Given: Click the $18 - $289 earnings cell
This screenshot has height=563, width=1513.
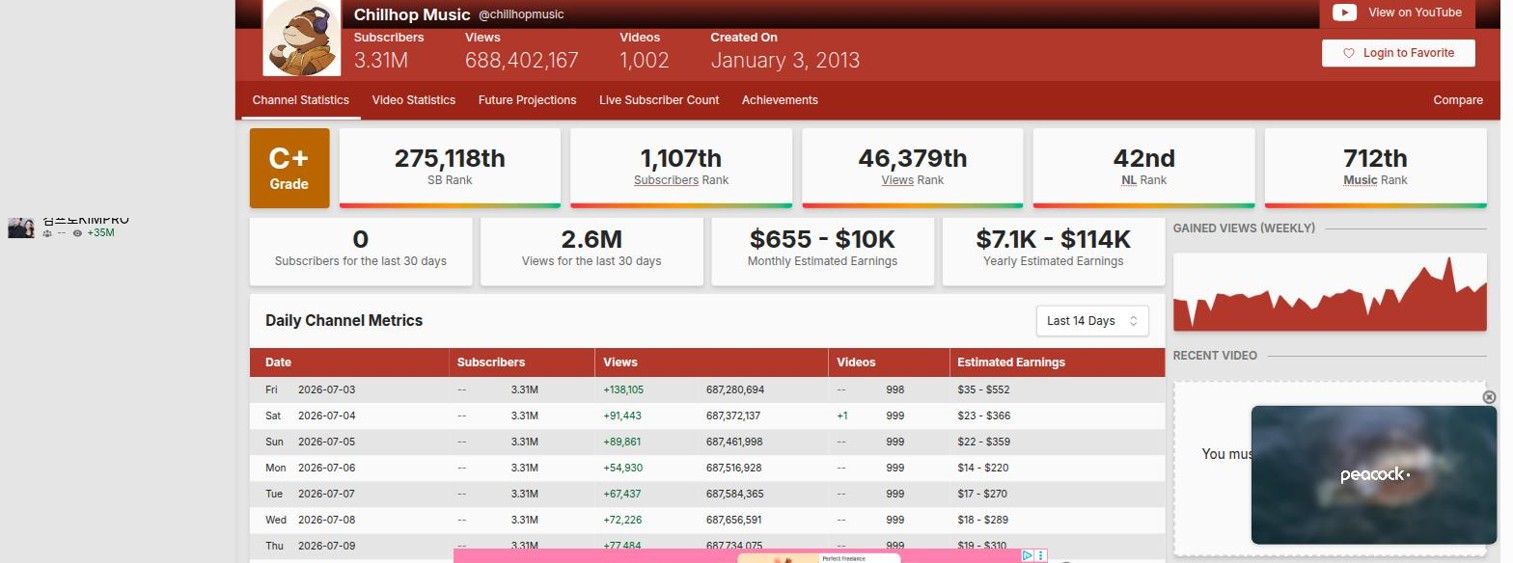Looking at the screenshot, I should [x=983, y=520].
